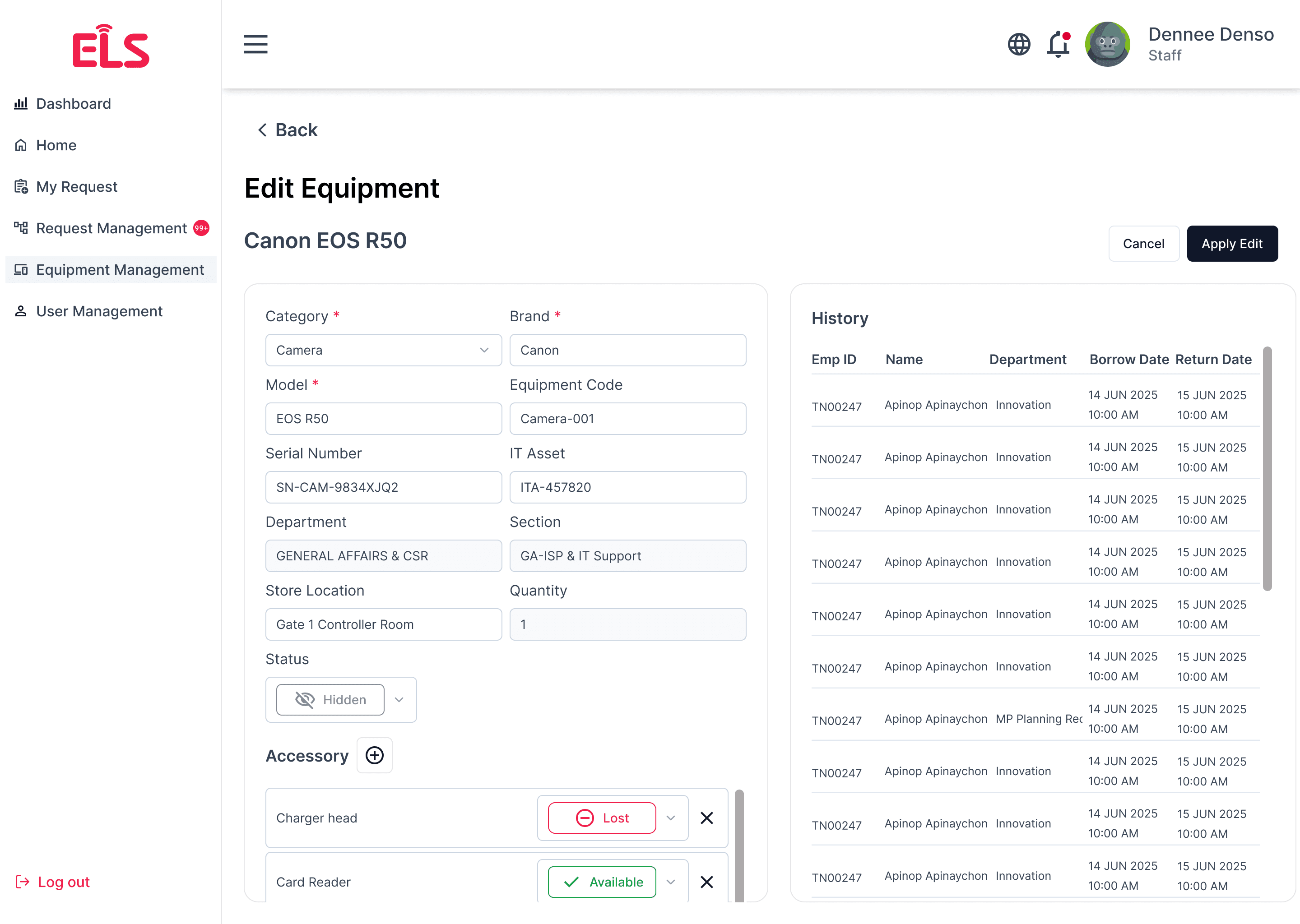Image resolution: width=1300 pixels, height=924 pixels.
Task: Log out of the account
Action: [x=52, y=882]
